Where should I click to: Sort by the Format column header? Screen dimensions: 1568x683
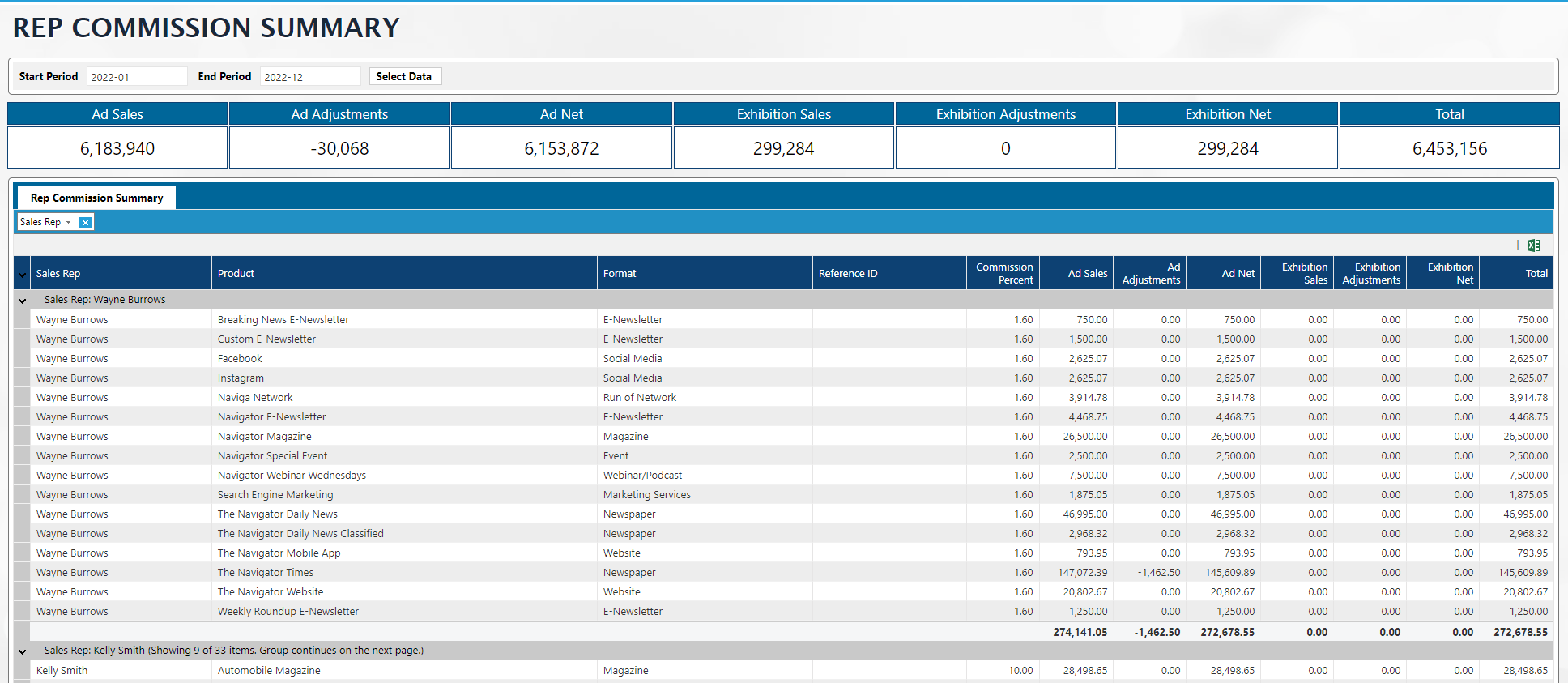click(620, 274)
